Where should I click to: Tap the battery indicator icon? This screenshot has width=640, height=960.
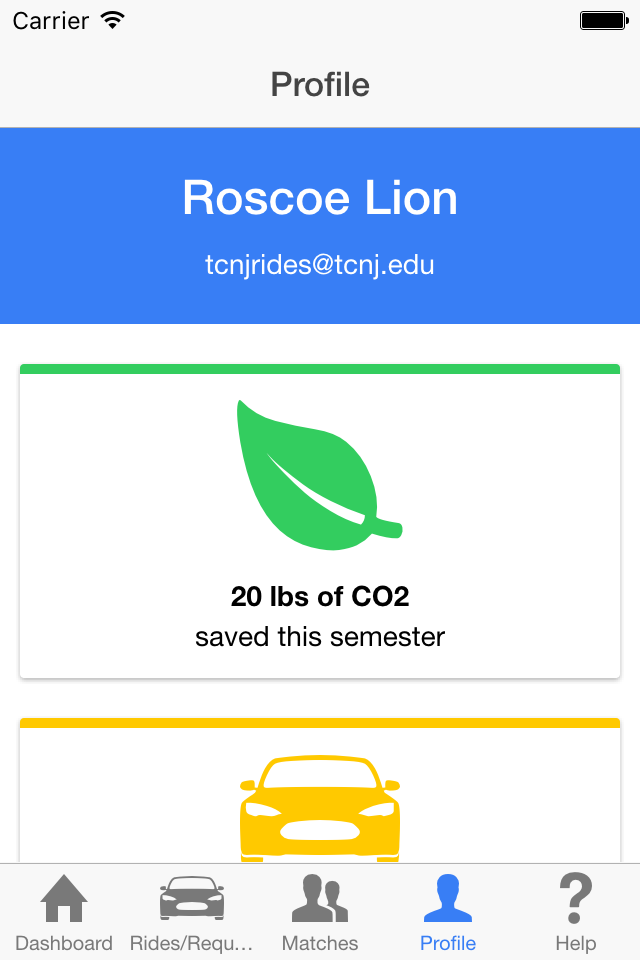pos(604,21)
